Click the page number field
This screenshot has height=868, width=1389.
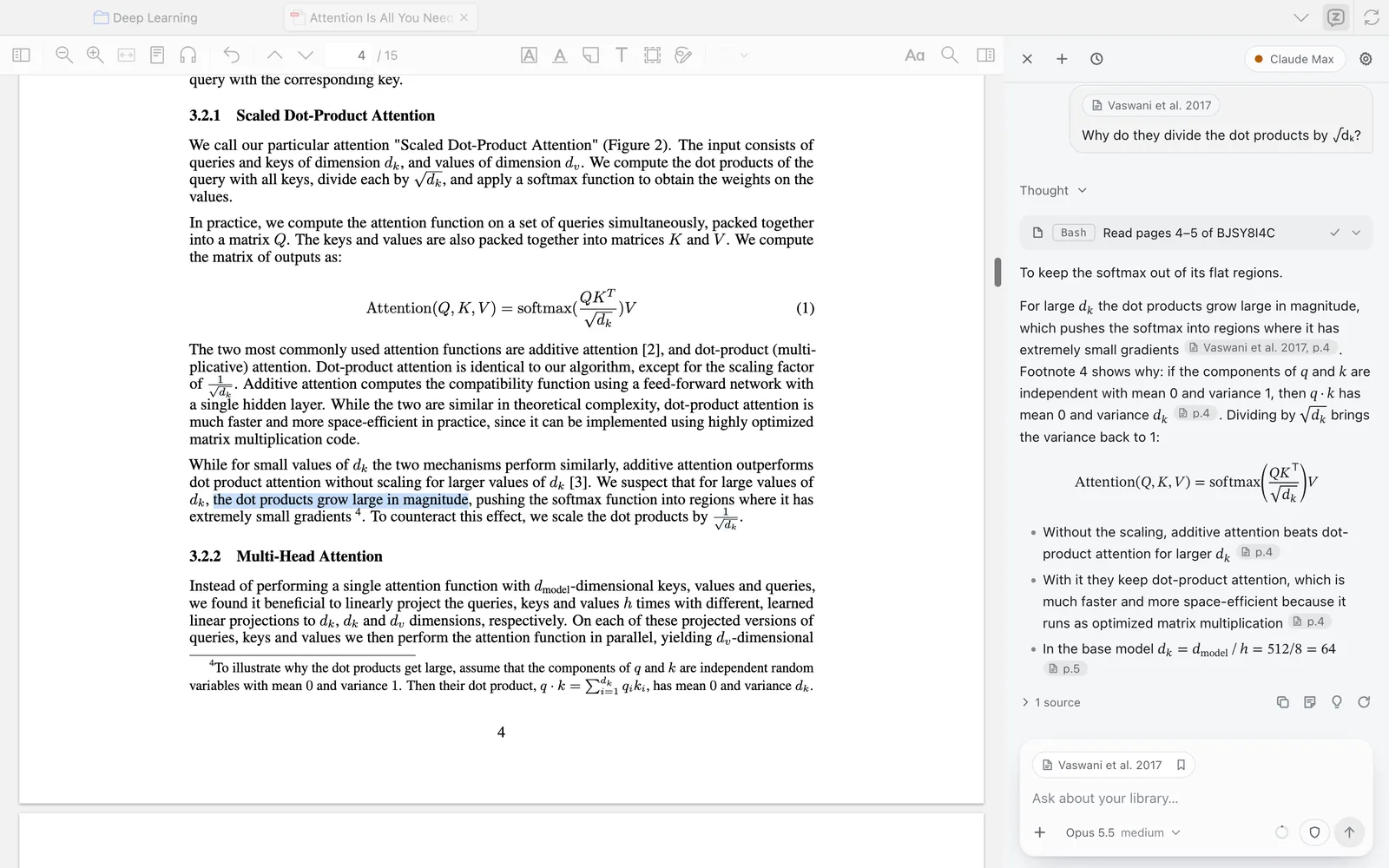pos(349,56)
